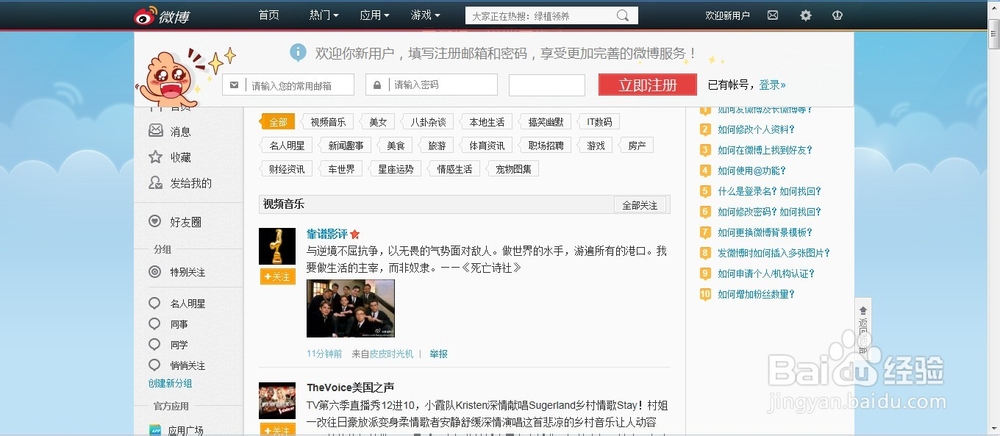1000x436 pixels.
Task: Select the 视频音乐 category tag
Action: coord(327,122)
